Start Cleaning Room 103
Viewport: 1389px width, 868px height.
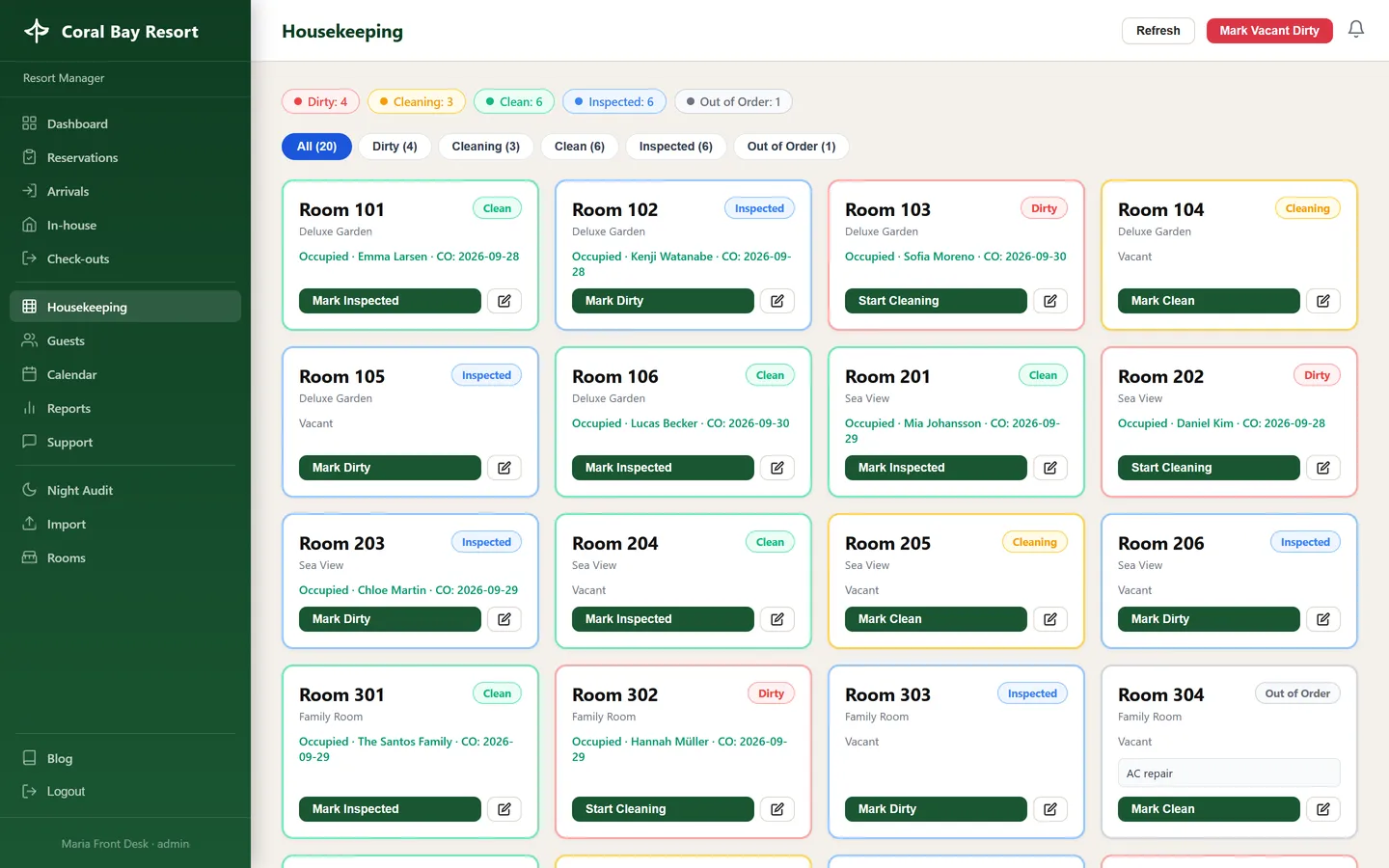[x=936, y=301]
